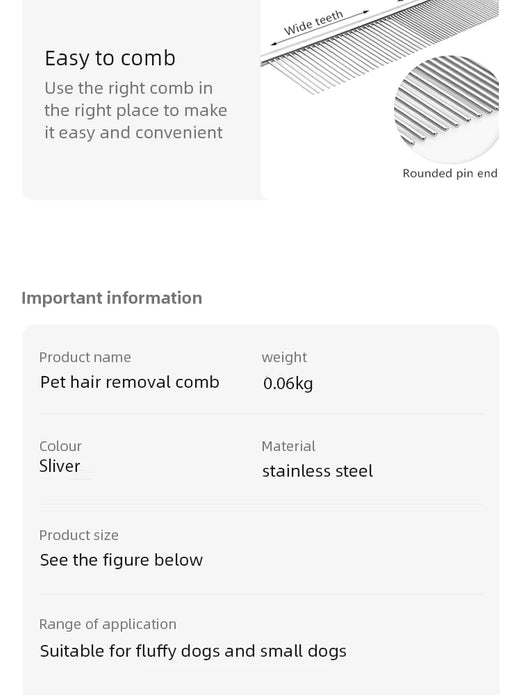Click the 'Use the right comb' description paragraph
The width and height of the screenshot is (521, 695).
(136, 110)
